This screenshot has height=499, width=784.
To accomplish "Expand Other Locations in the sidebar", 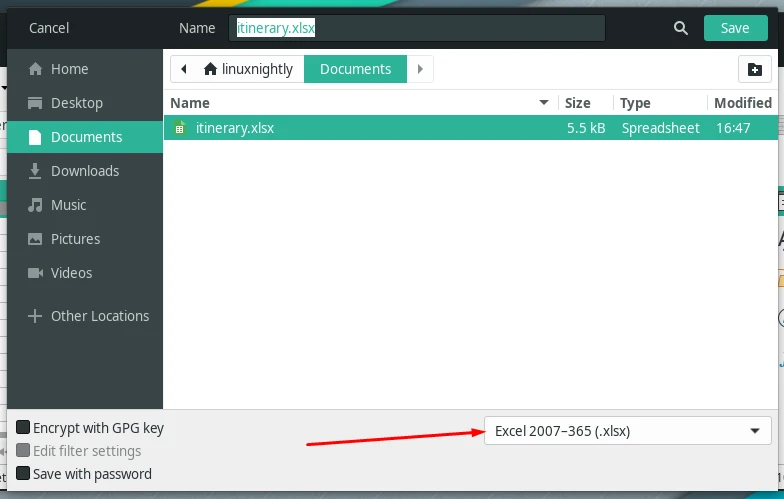I will [x=85, y=316].
